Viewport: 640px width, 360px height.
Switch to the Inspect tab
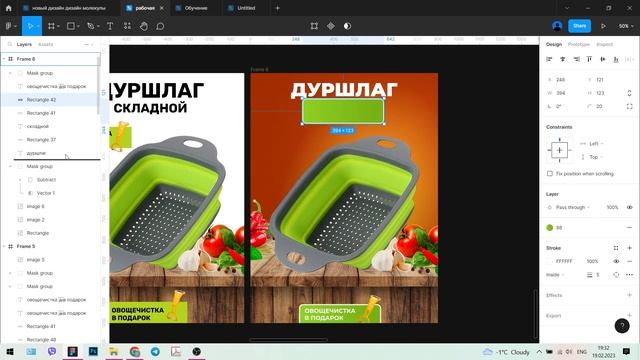pyautogui.click(x=604, y=44)
